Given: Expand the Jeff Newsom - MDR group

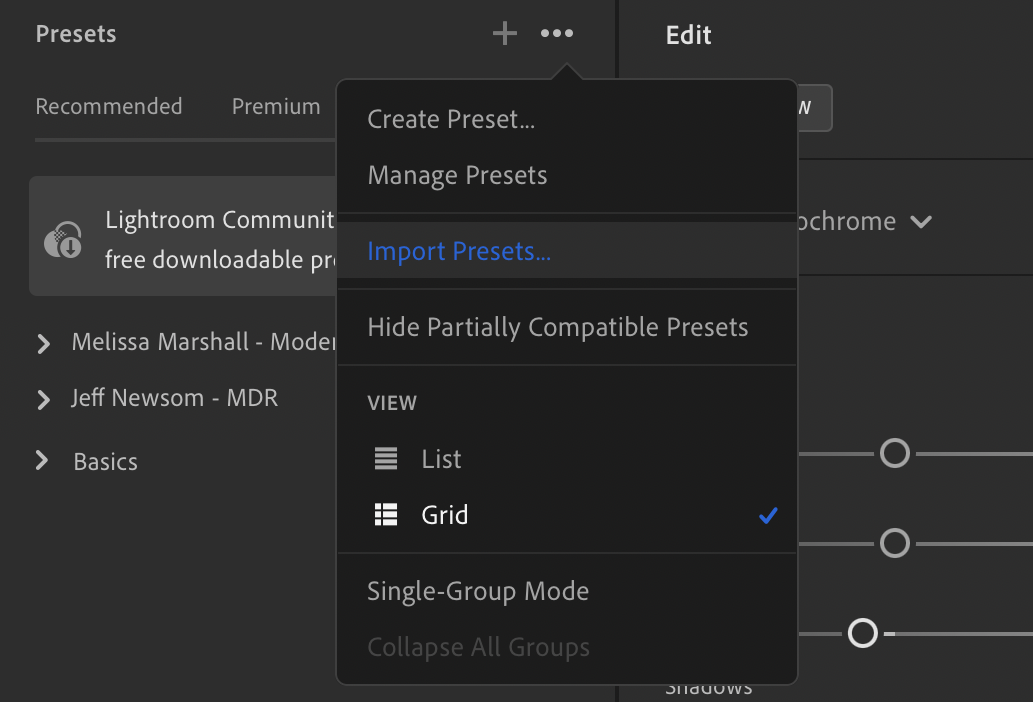Looking at the screenshot, I should (43, 399).
